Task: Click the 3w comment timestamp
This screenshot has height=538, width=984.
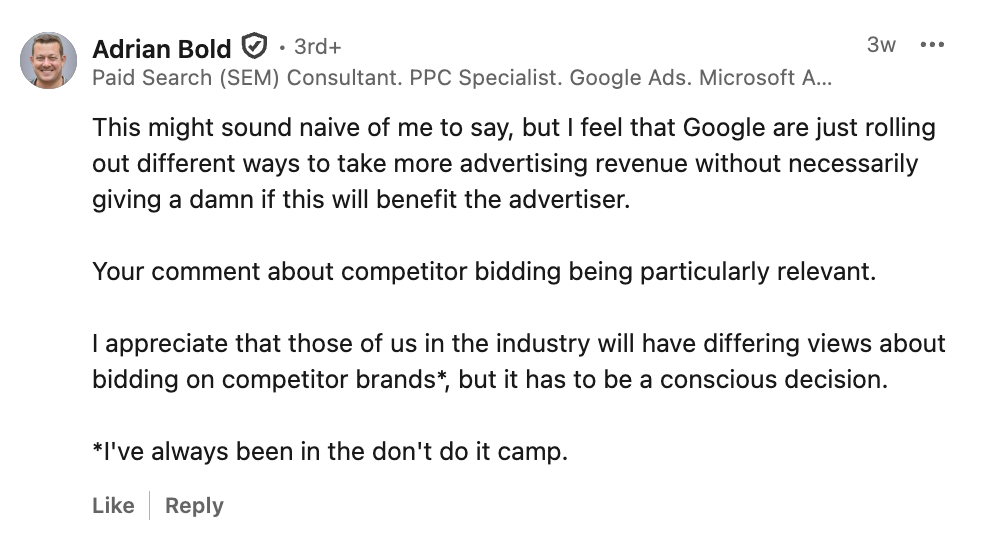Action: 881,45
